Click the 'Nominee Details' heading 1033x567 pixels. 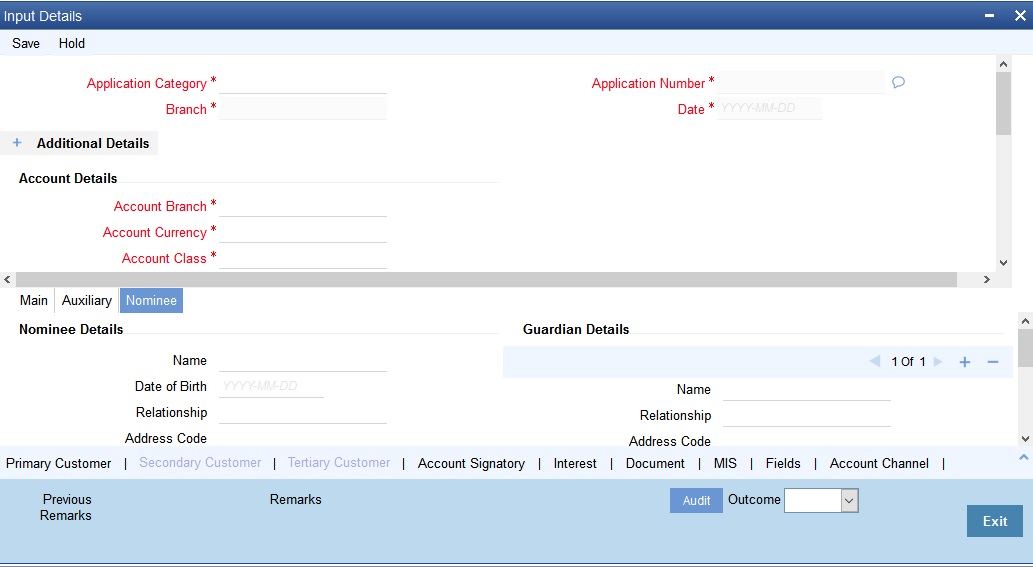click(x=71, y=329)
